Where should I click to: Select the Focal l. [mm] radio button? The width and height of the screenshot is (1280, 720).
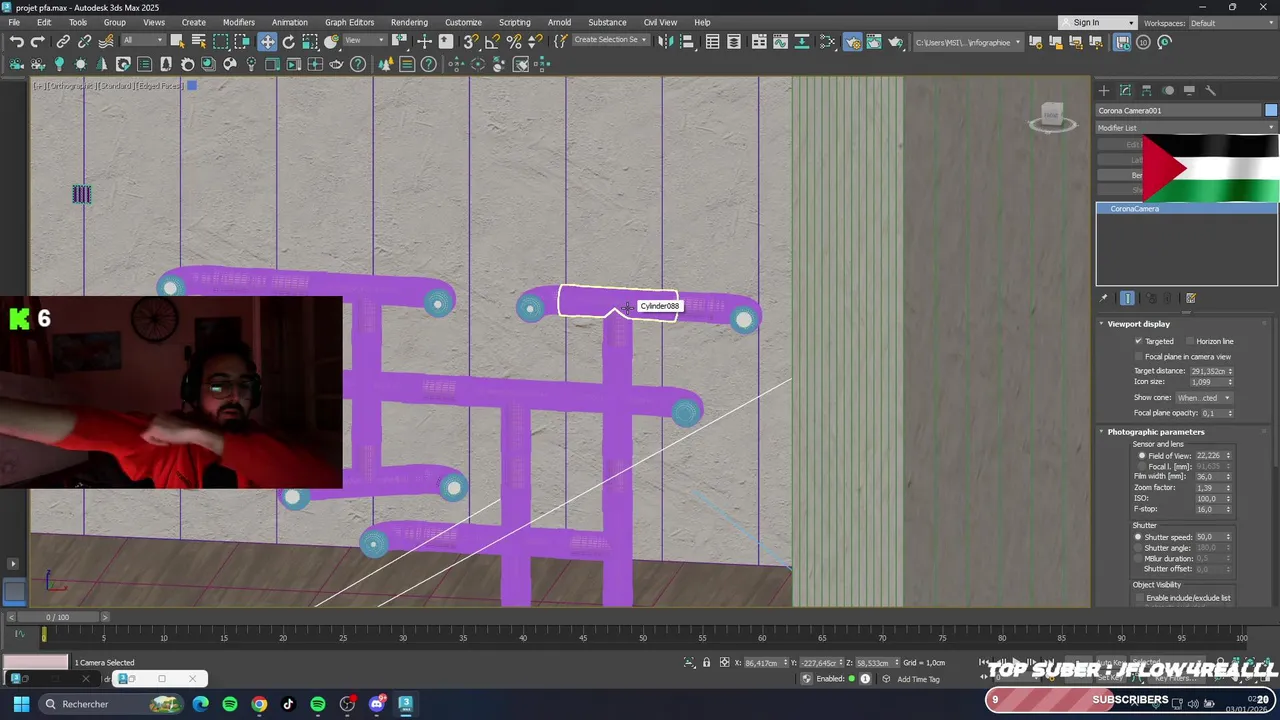tap(1142, 466)
